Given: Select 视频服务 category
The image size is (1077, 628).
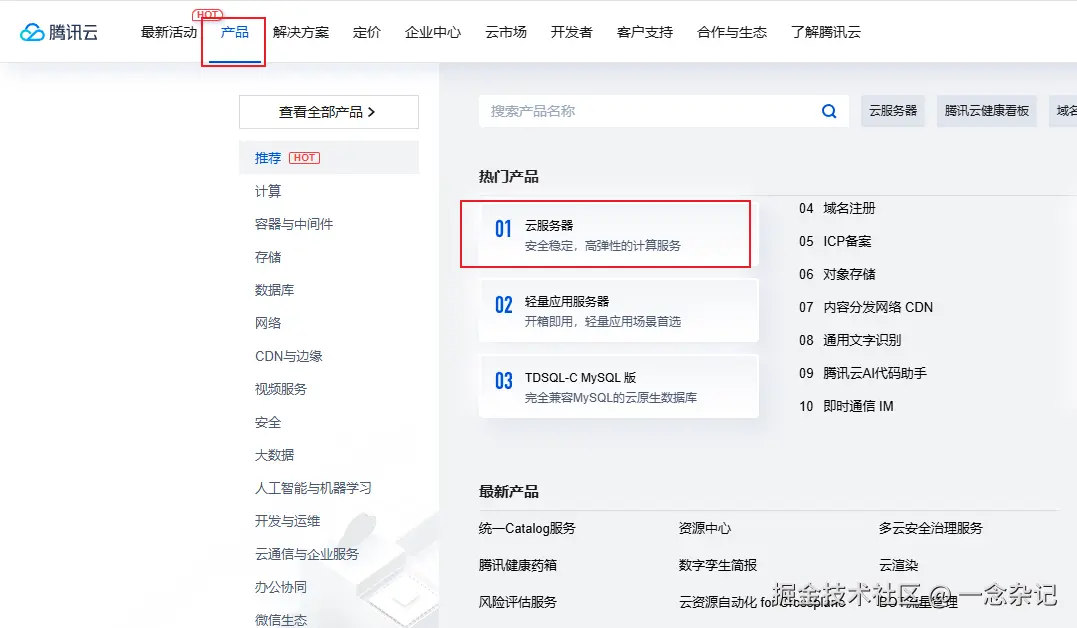Looking at the screenshot, I should click(x=281, y=389).
